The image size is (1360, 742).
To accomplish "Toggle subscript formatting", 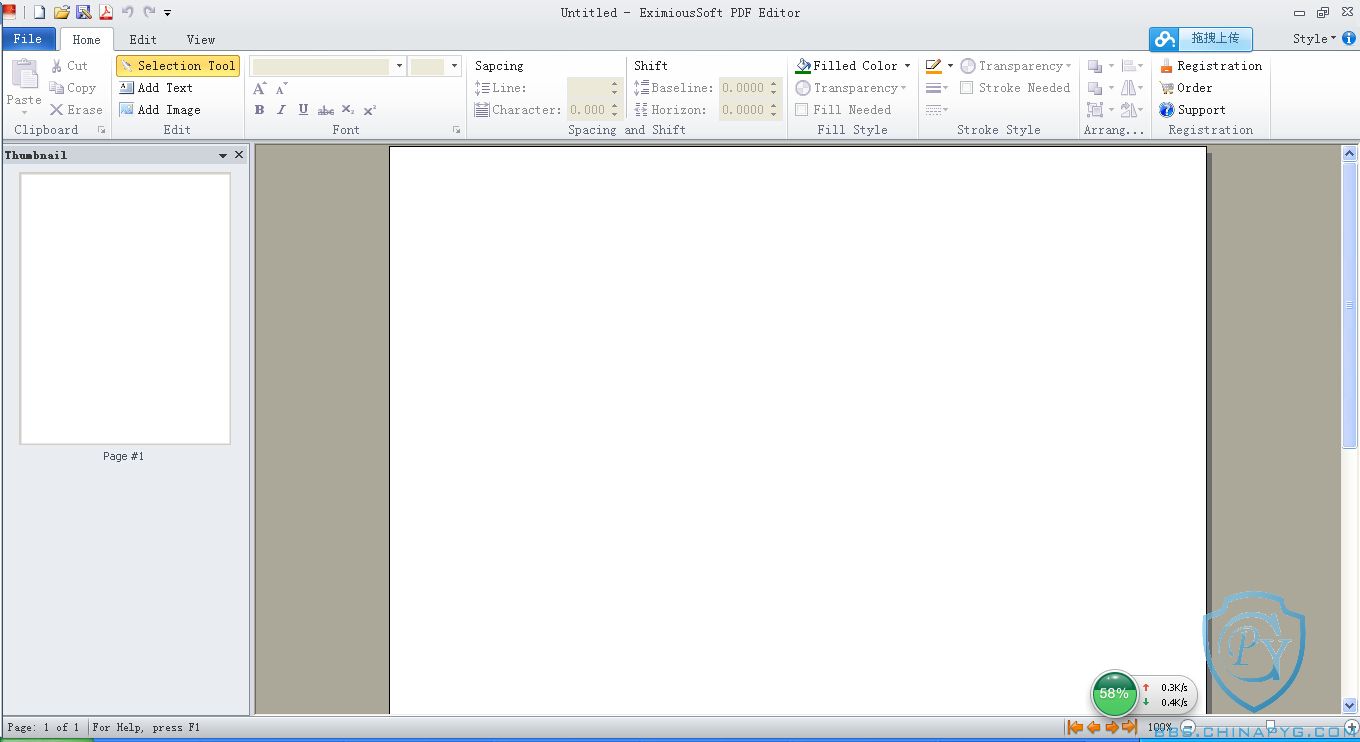I will [348, 110].
